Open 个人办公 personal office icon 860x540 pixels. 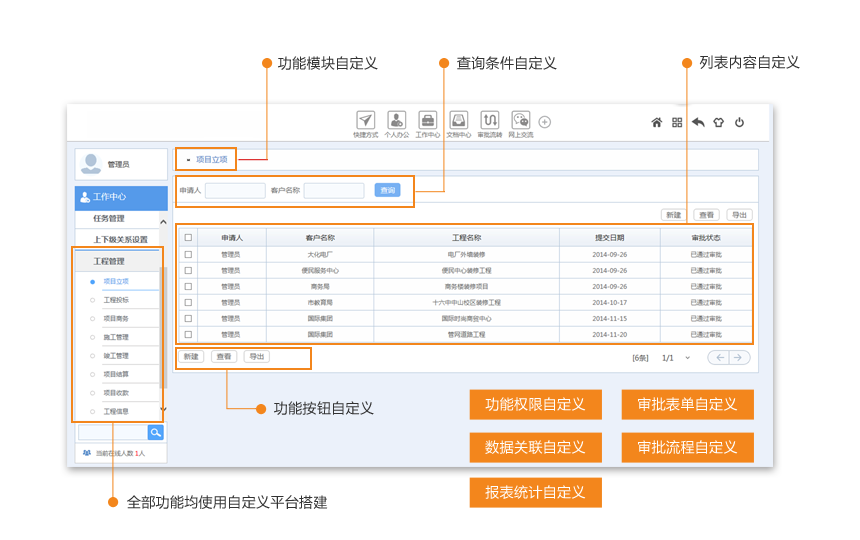[x=396, y=120]
